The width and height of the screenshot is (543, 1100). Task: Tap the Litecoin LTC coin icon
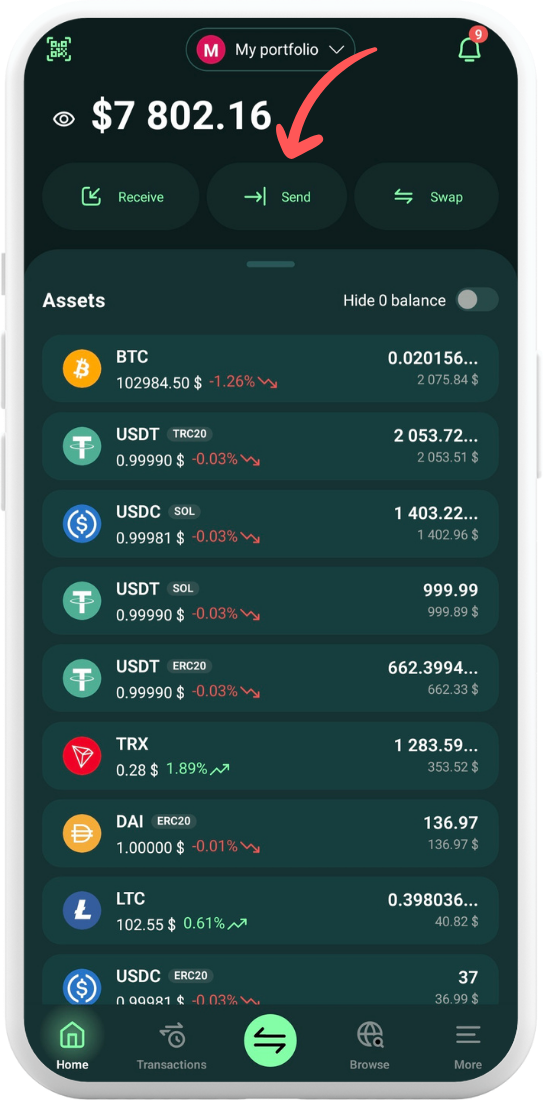click(82, 911)
